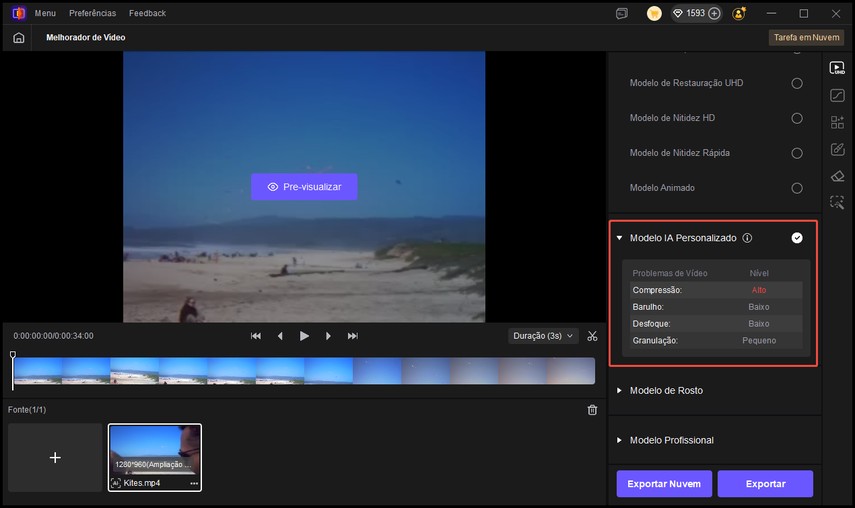The image size is (855, 508).
Task: Click the Melhorador de Vídeo title
Action: pyautogui.click(x=86, y=37)
